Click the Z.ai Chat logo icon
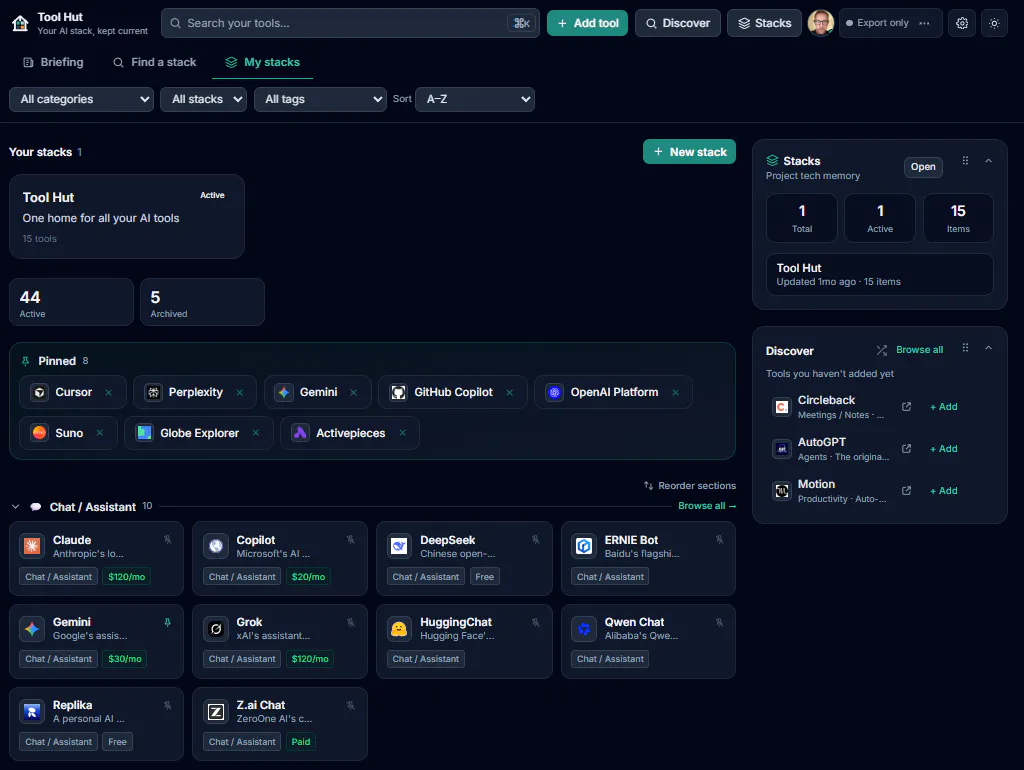Image resolution: width=1024 pixels, height=770 pixels. [216, 711]
